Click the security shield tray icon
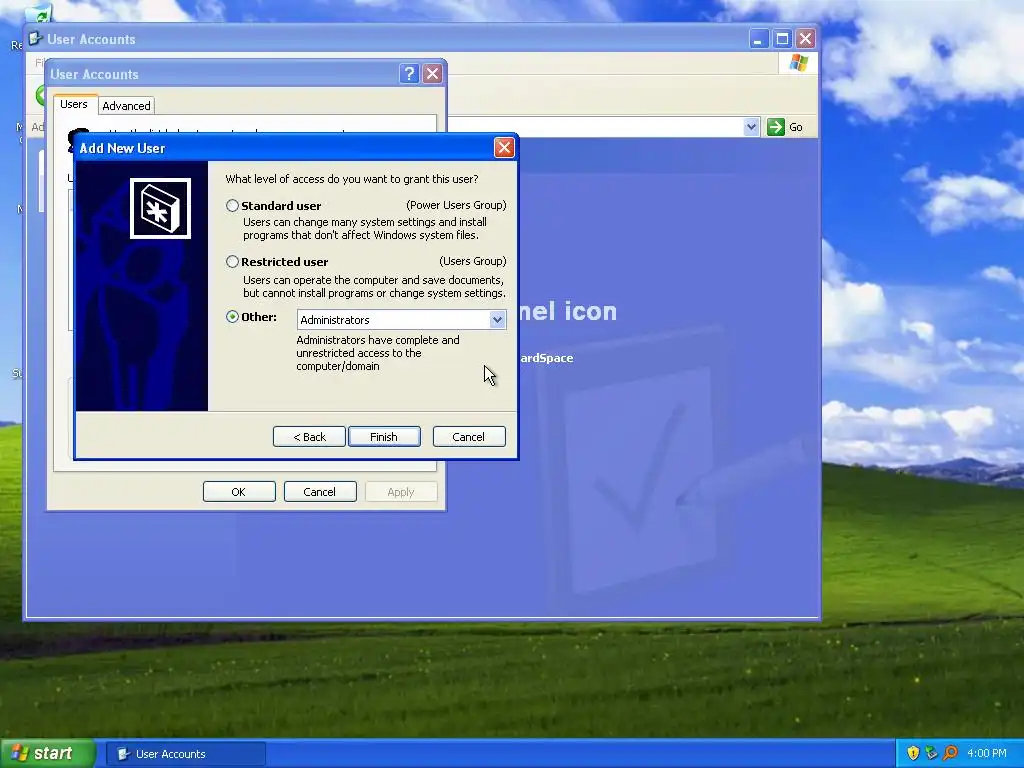Image resolution: width=1024 pixels, height=768 pixels. [x=913, y=753]
